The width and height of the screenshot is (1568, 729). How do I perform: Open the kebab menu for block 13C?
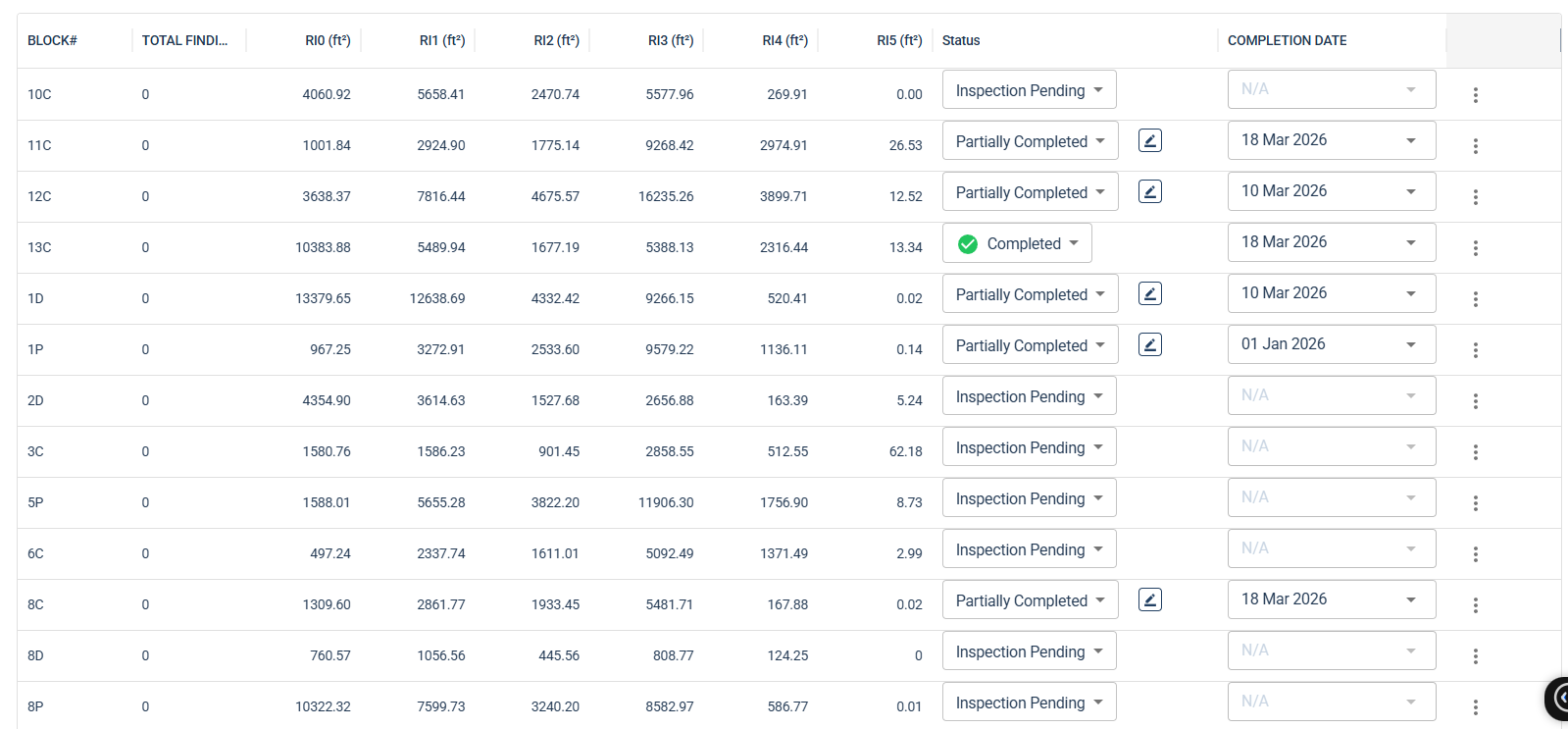click(1475, 248)
